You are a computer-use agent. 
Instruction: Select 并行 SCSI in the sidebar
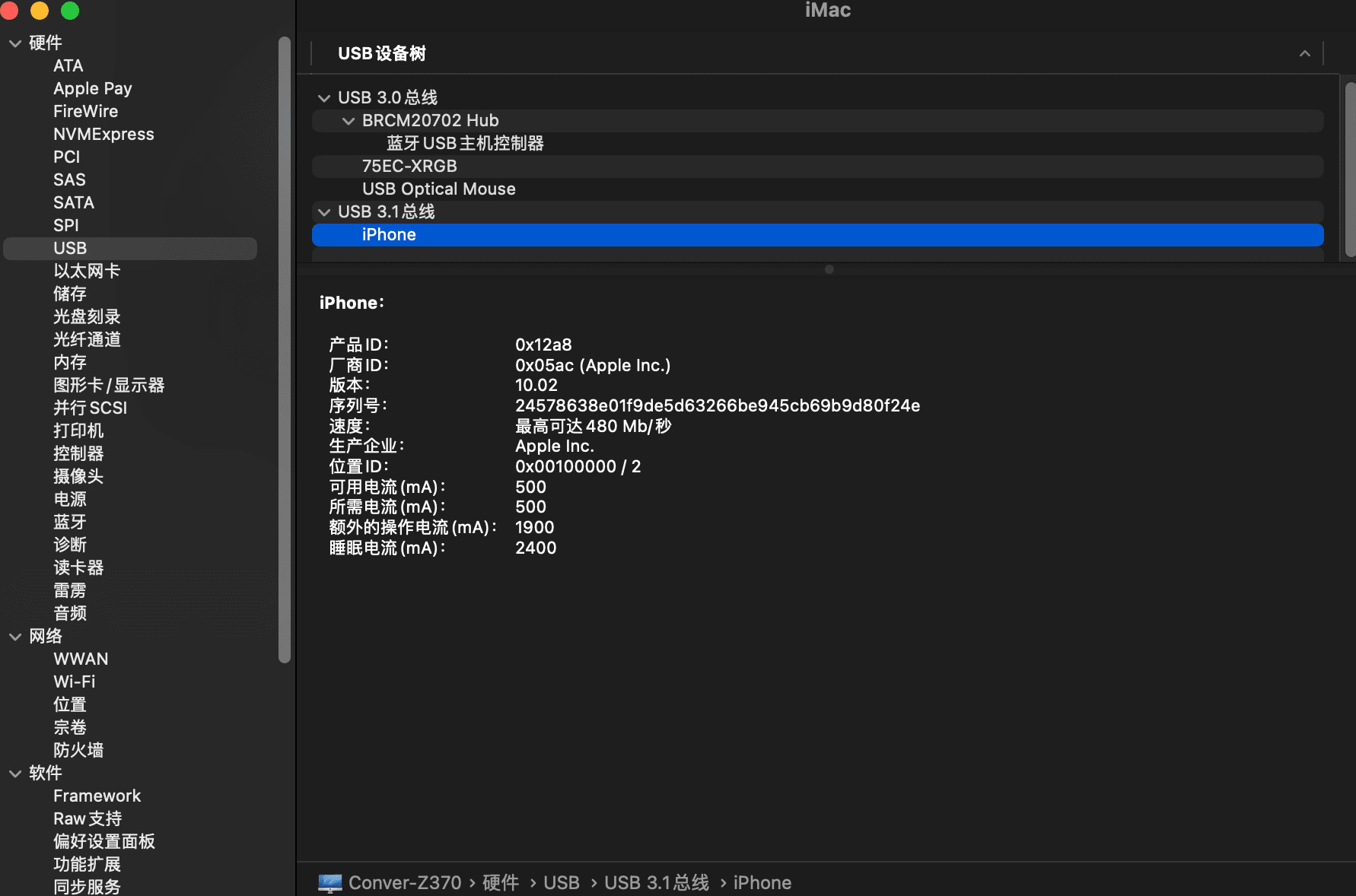[91, 408]
